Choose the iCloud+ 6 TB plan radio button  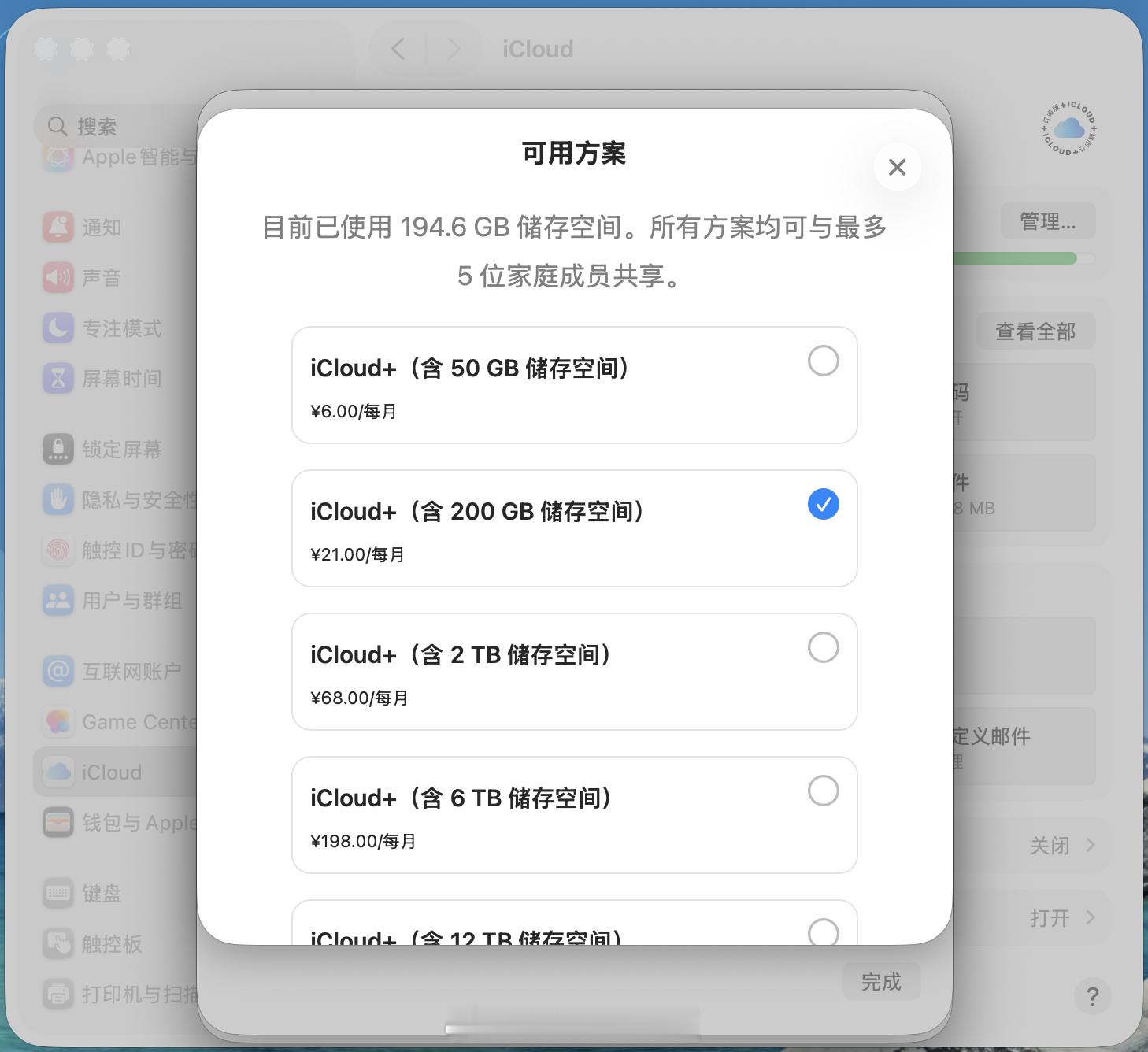(x=823, y=791)
